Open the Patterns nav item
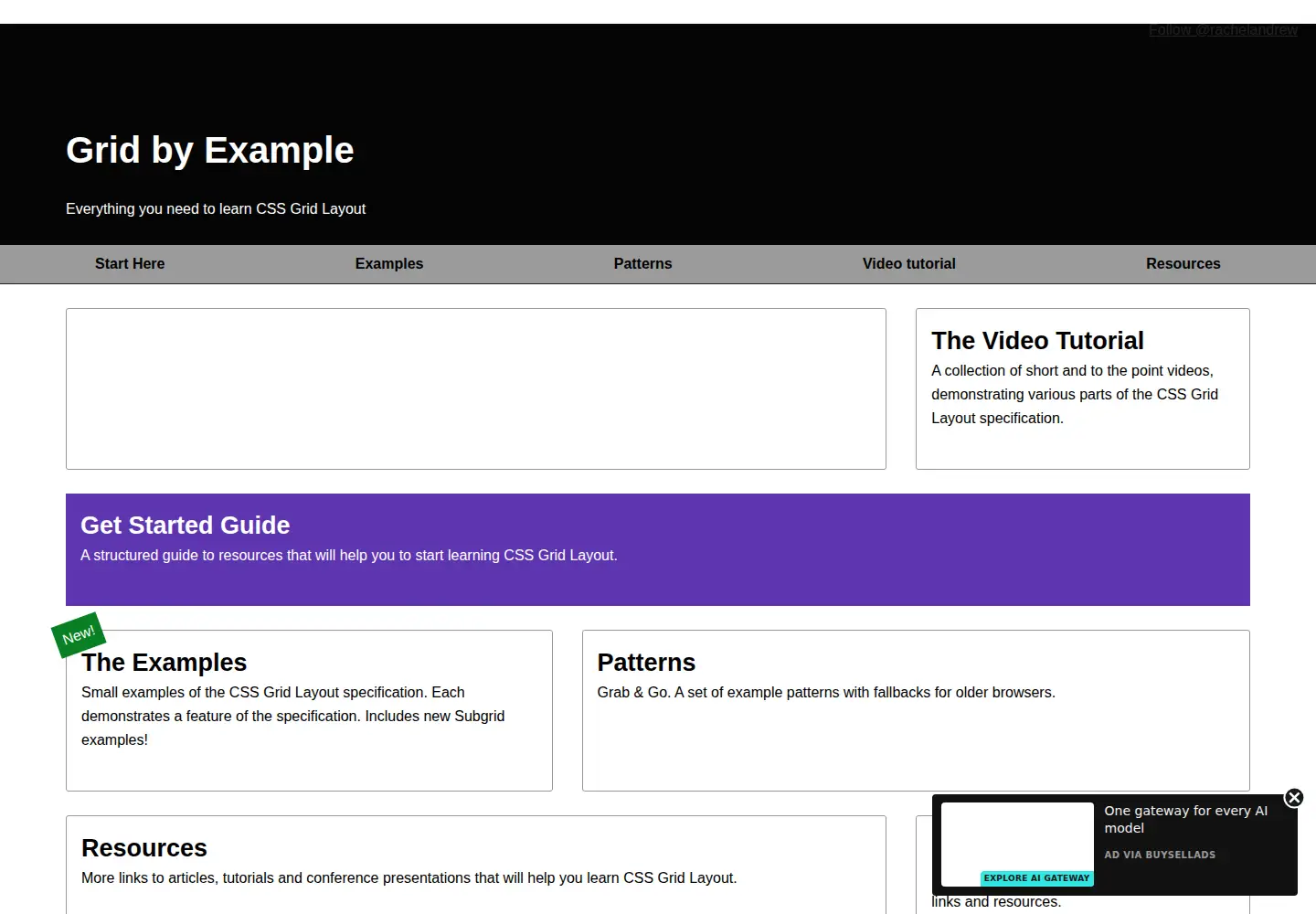 [x=642, y=263]
